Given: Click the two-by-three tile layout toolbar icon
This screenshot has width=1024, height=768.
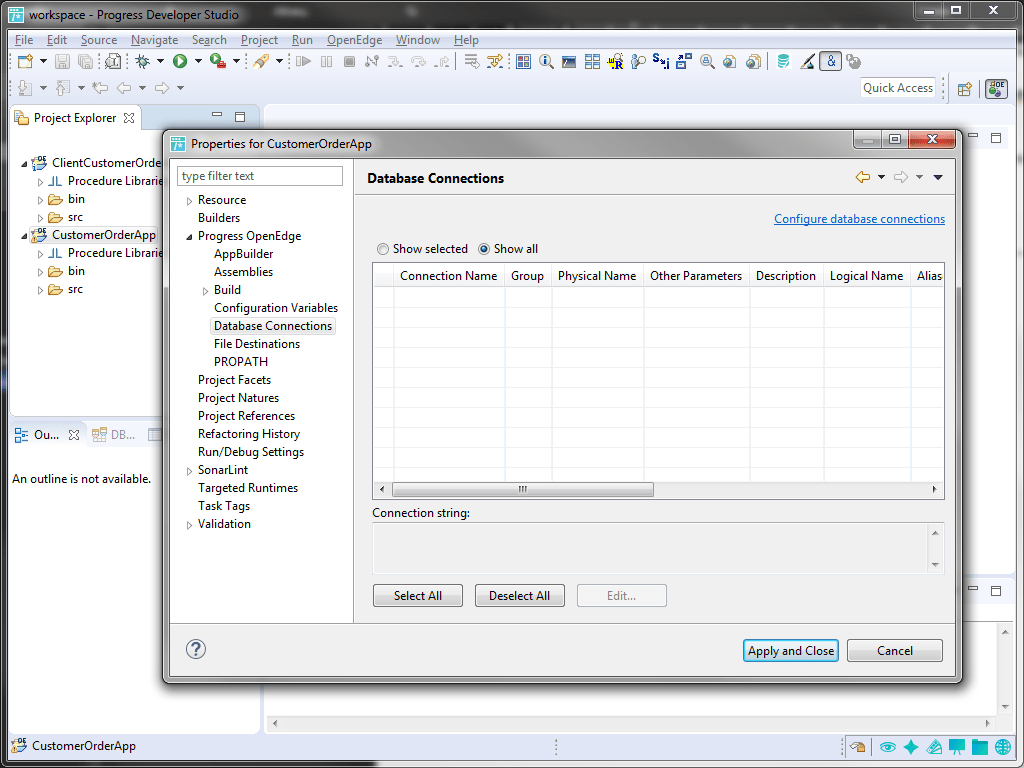Looking at the screenshot, I should click(x=592, y=61).
